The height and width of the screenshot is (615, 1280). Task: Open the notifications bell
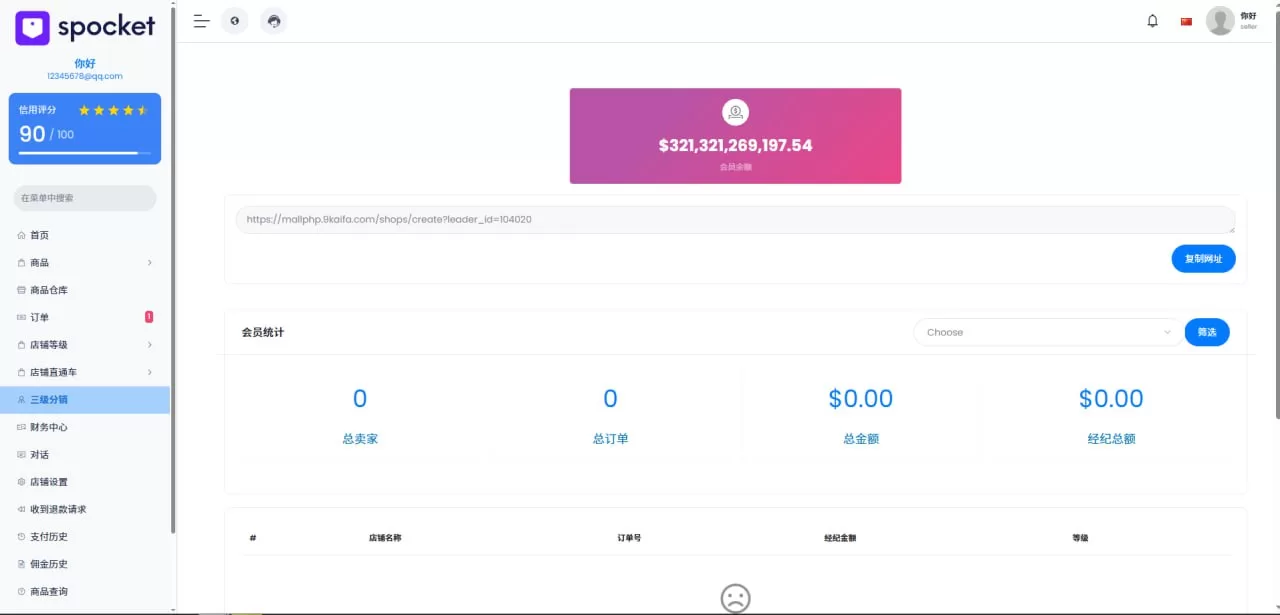(x=1152, y=21)
